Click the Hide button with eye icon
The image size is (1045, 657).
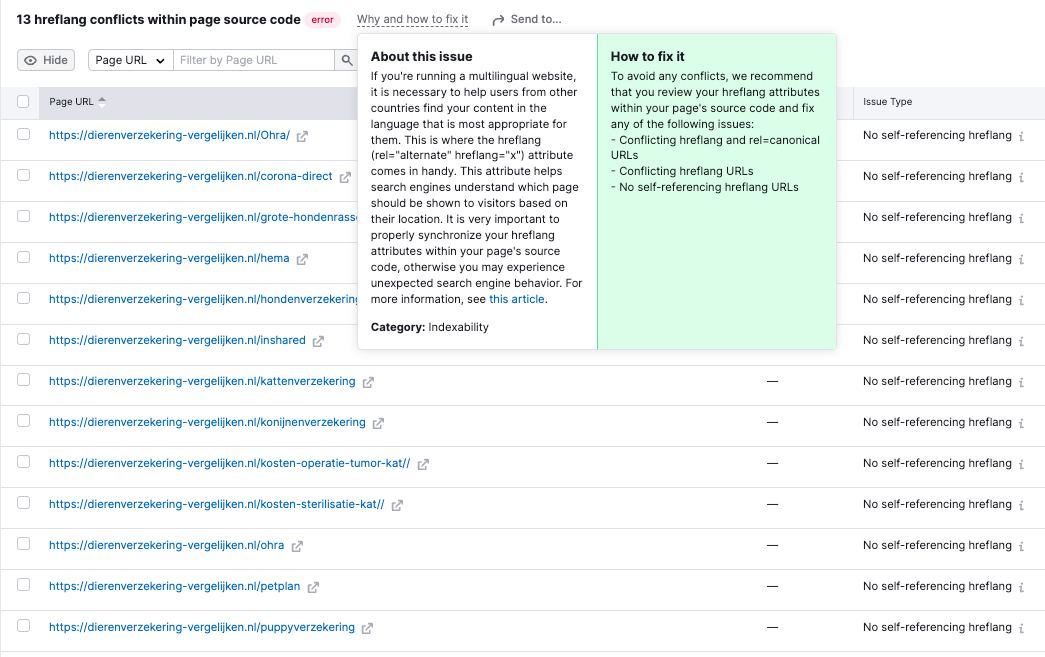(x=46, y=60)
